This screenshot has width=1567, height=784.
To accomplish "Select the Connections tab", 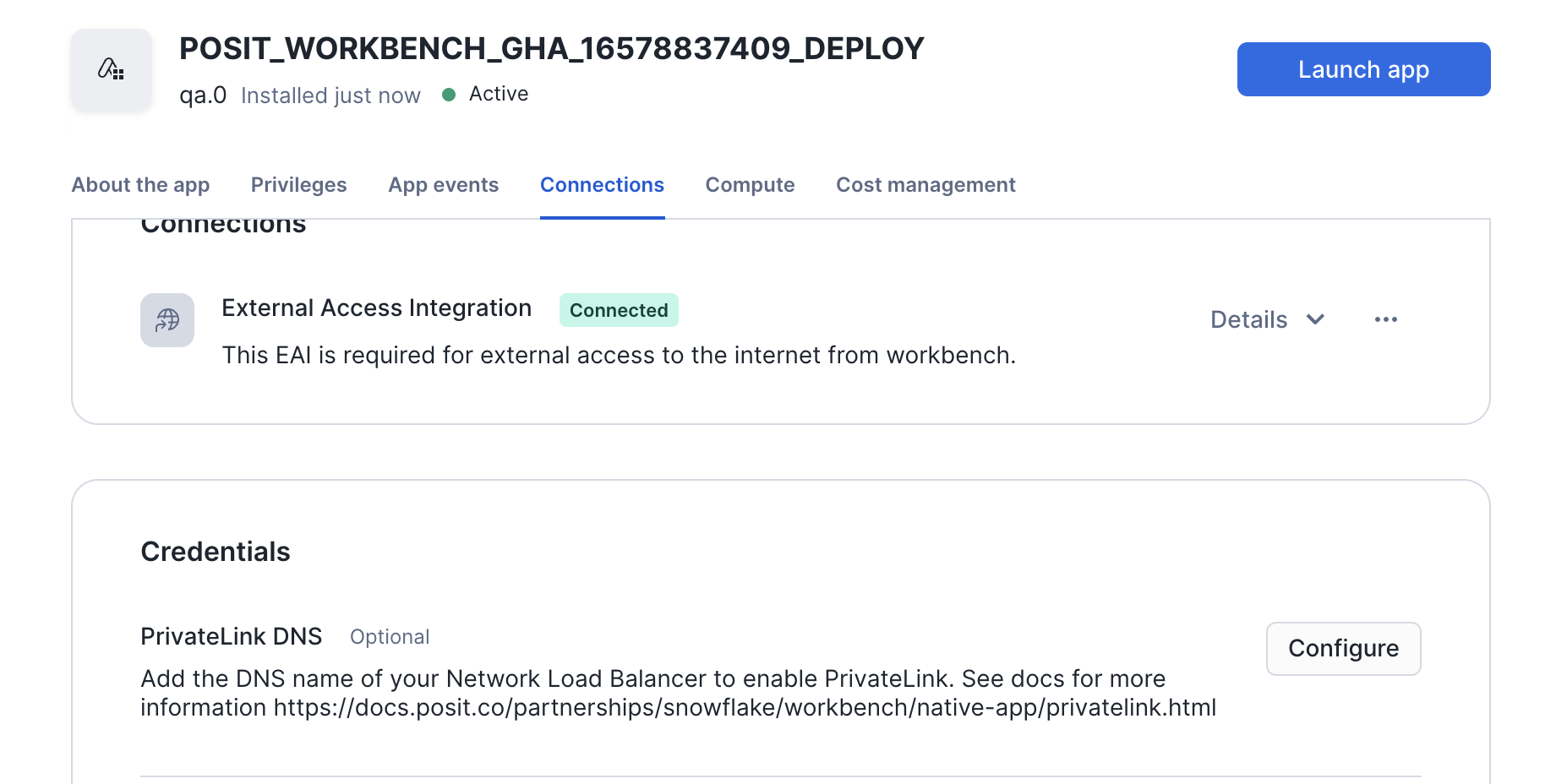I will pyautogui.click(x=602, y=185).
